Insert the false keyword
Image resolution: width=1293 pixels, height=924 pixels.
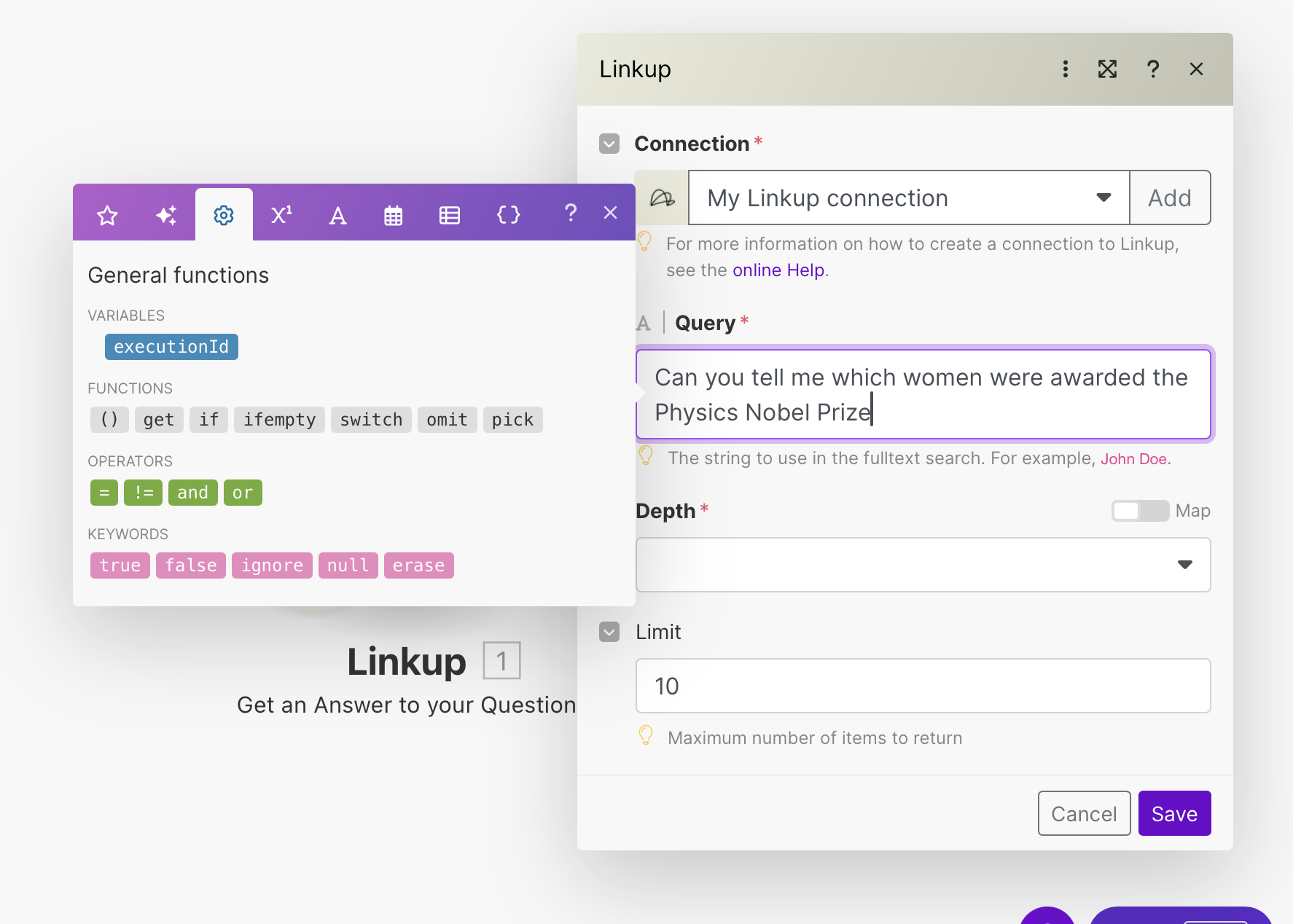click(191, 565)
